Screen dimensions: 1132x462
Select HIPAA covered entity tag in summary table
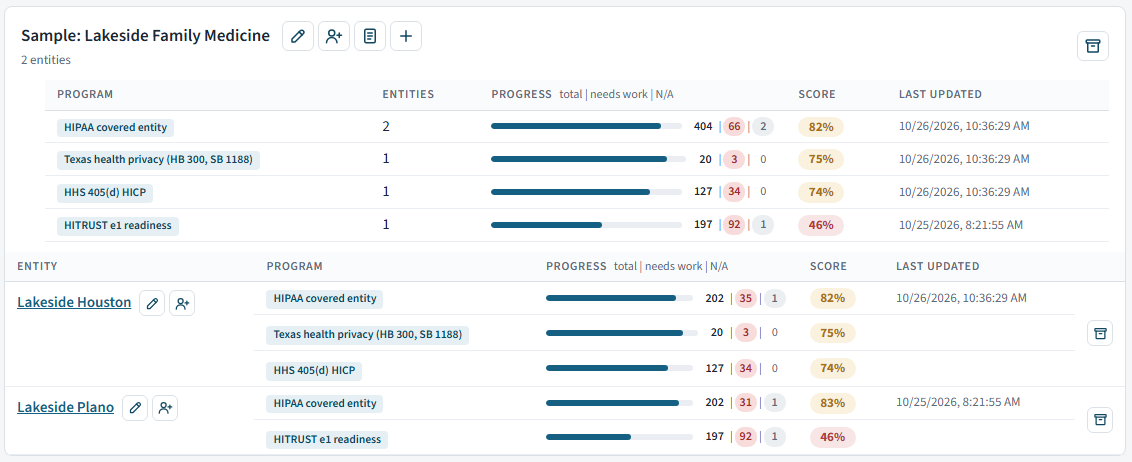tap(116, 127)
